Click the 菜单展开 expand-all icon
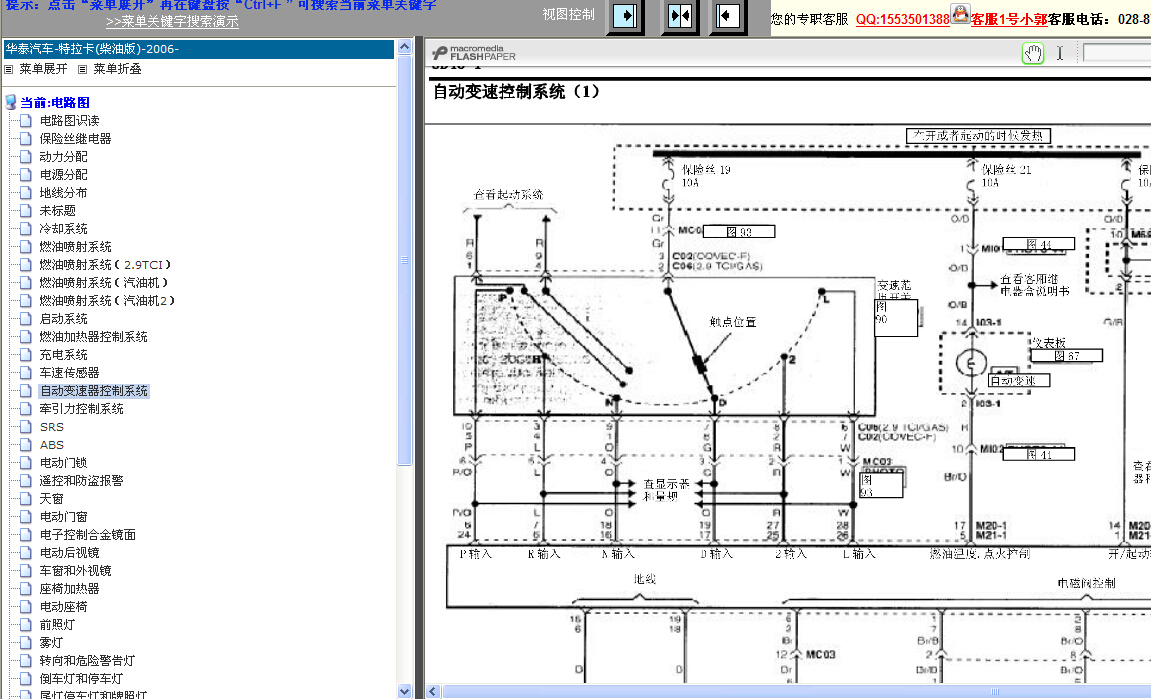Screen dimensions: 1151x699 [x=9, y=69]
